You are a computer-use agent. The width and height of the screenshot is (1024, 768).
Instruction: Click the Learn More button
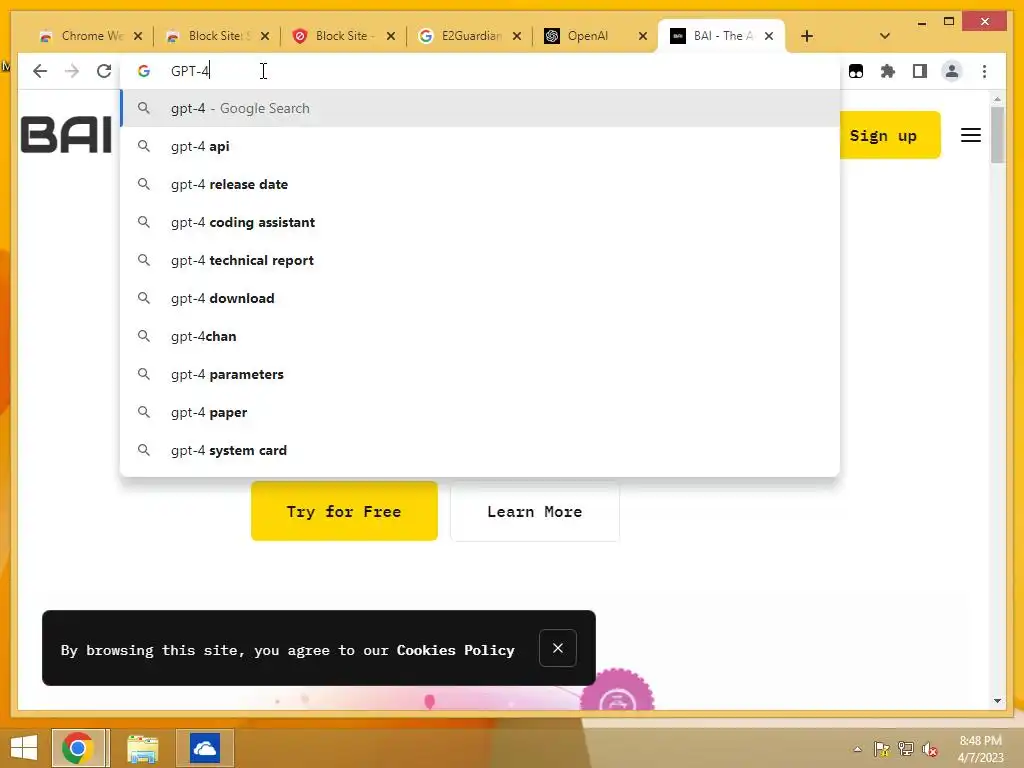534,511
